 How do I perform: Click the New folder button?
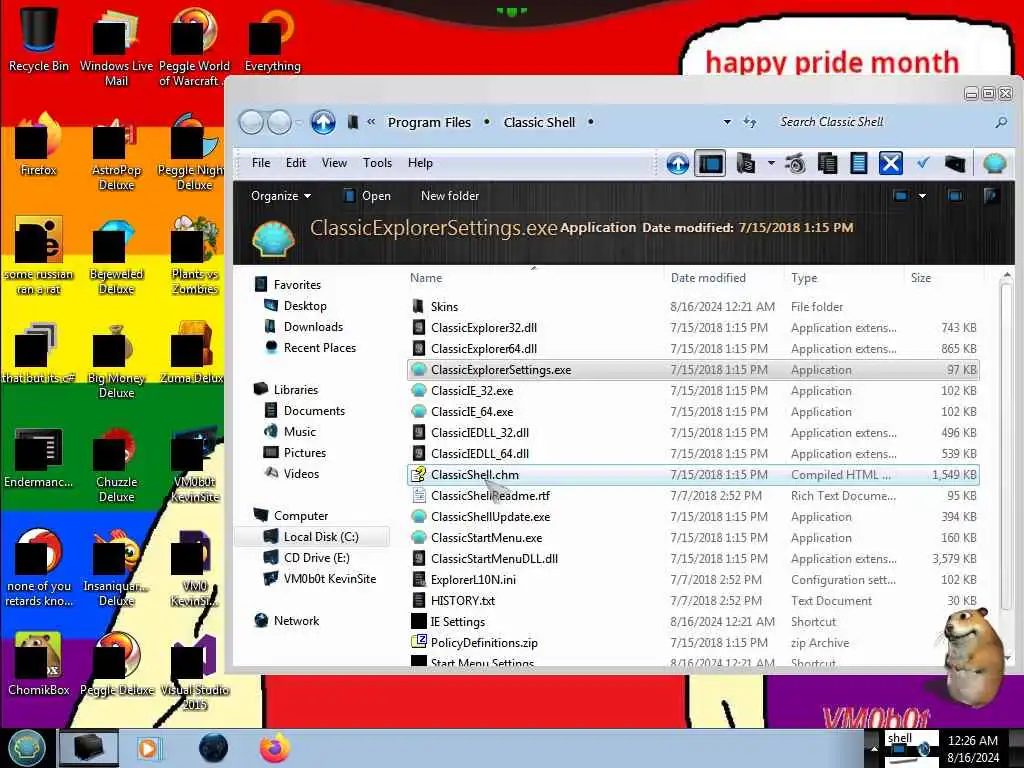449,196
